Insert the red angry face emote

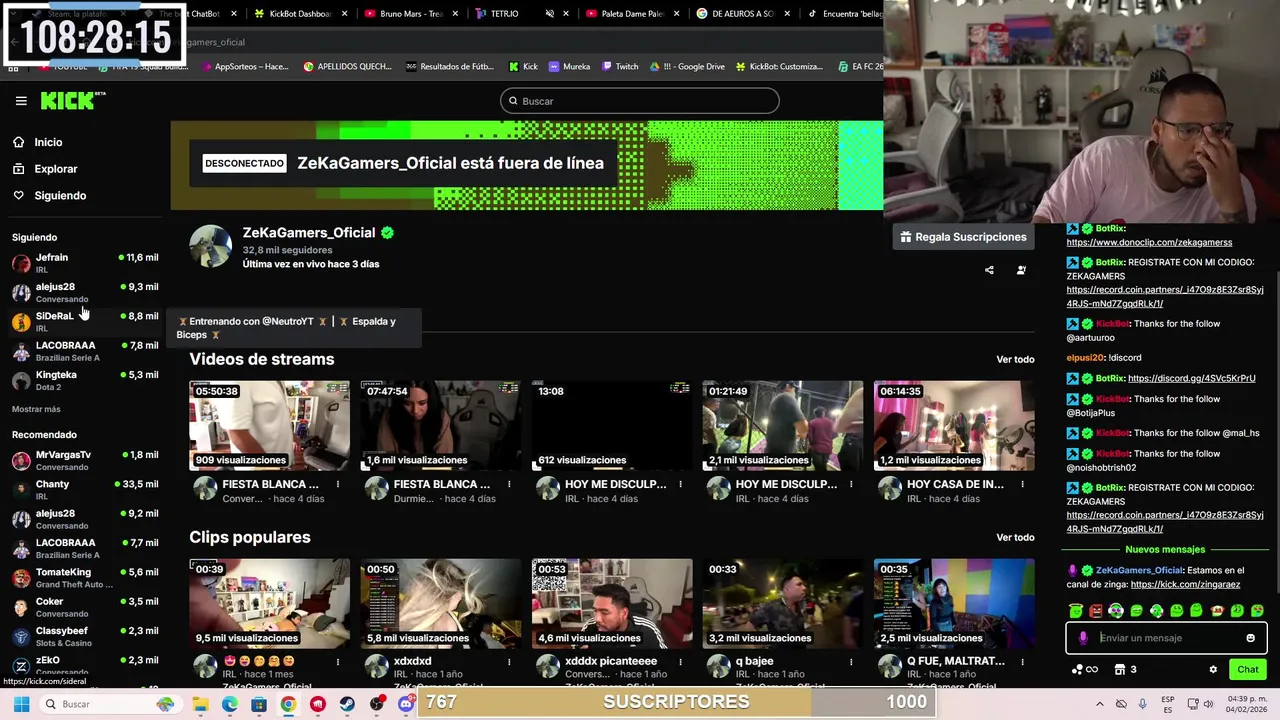[1096, 611]
